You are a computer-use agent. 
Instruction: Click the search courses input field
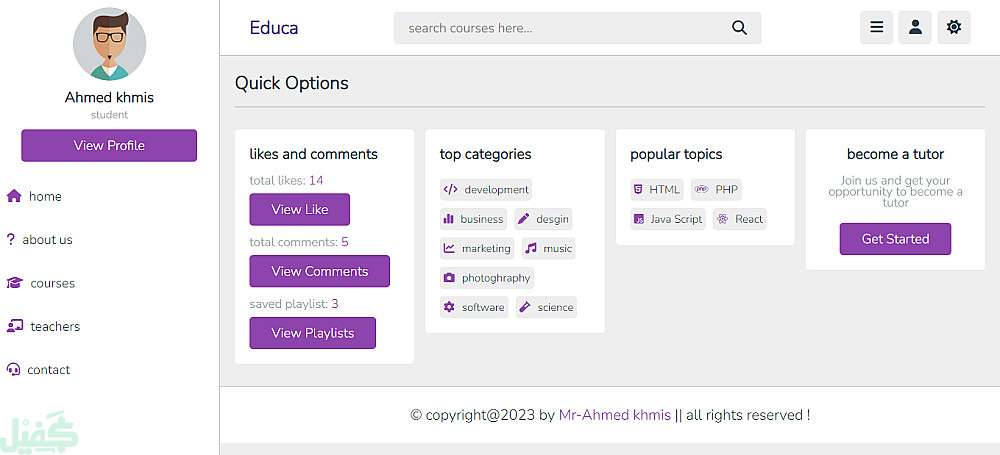tap(560, 28)
